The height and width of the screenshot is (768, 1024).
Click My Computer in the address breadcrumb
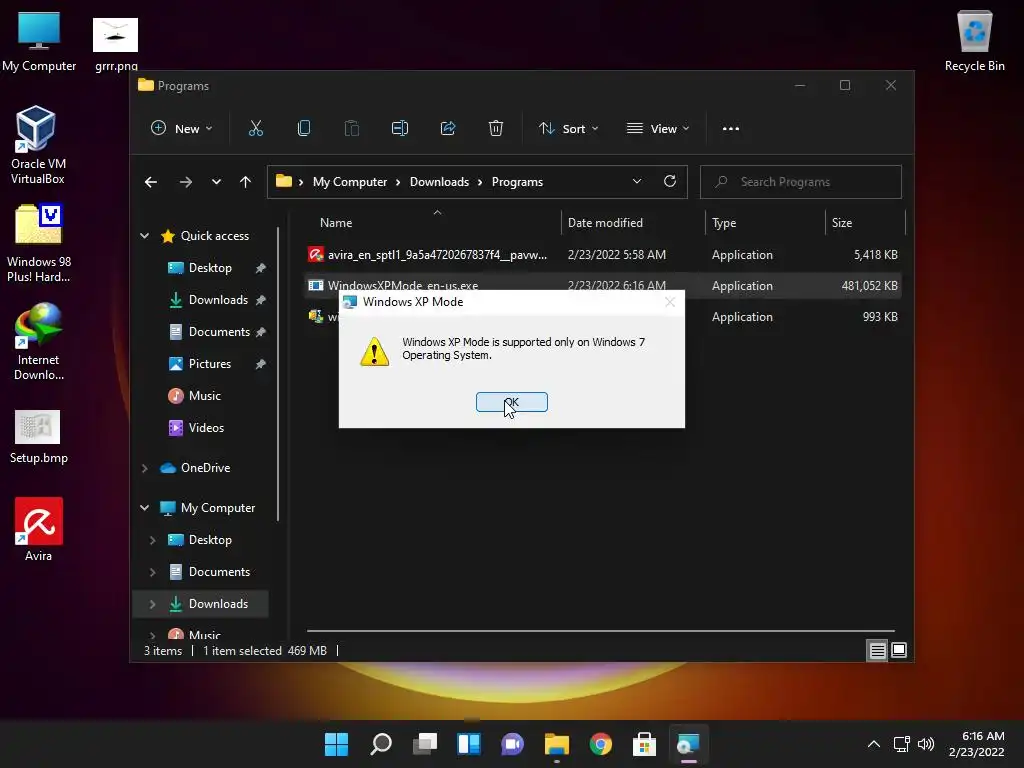(x=350, y=182)
